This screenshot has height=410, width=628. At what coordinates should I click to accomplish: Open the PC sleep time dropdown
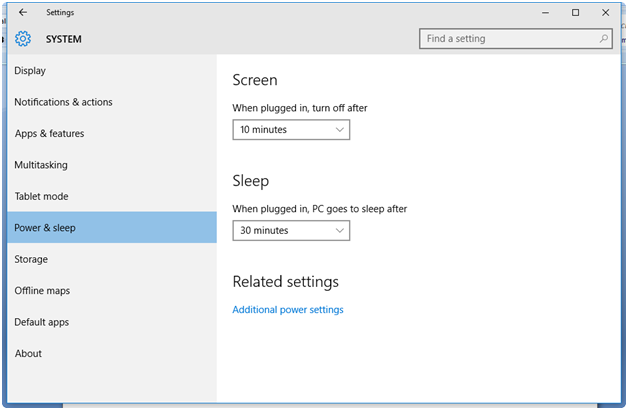pyautogui.click(x=291, y=231)
